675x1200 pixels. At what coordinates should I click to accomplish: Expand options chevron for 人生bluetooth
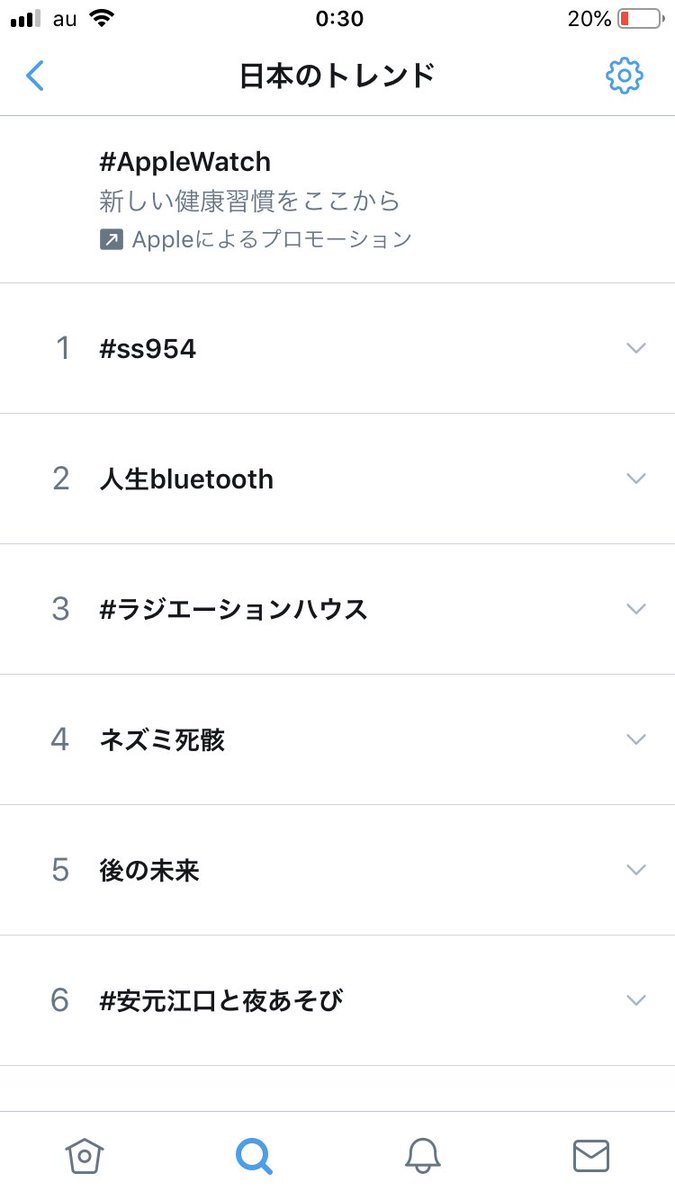click(x=636, y=478)
